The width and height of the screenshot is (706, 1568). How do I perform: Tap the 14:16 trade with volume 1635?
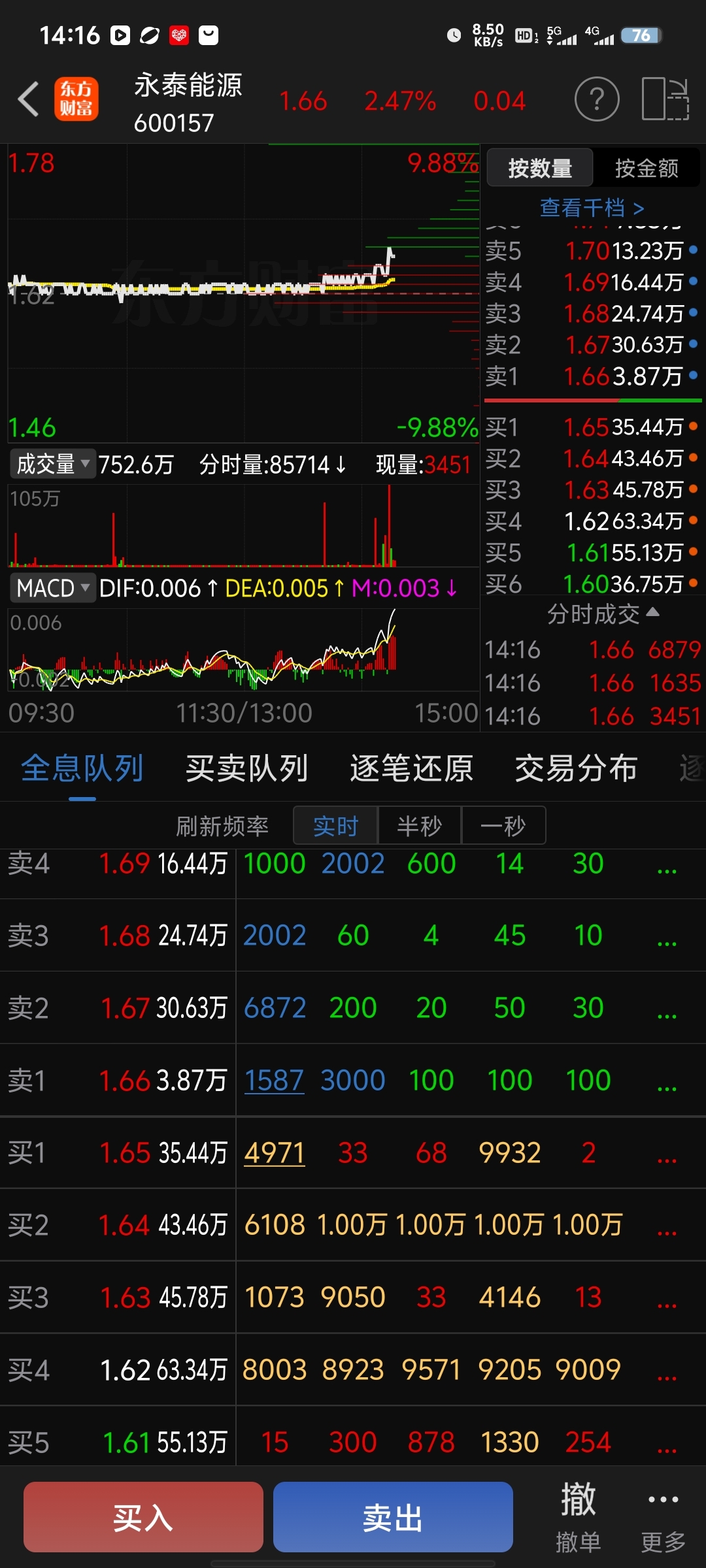[592, 683]
